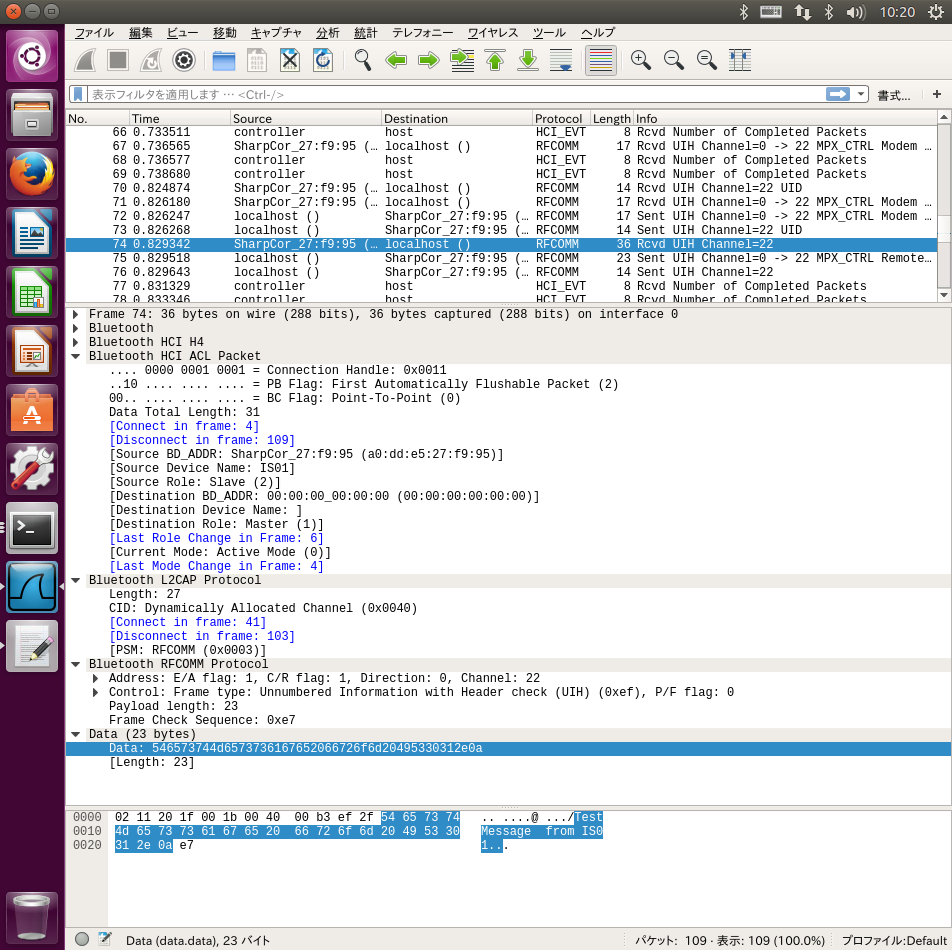Expand the Frame 74 tree node
Image resolution: width=952 pixels, height=950 pixels.
76,314
